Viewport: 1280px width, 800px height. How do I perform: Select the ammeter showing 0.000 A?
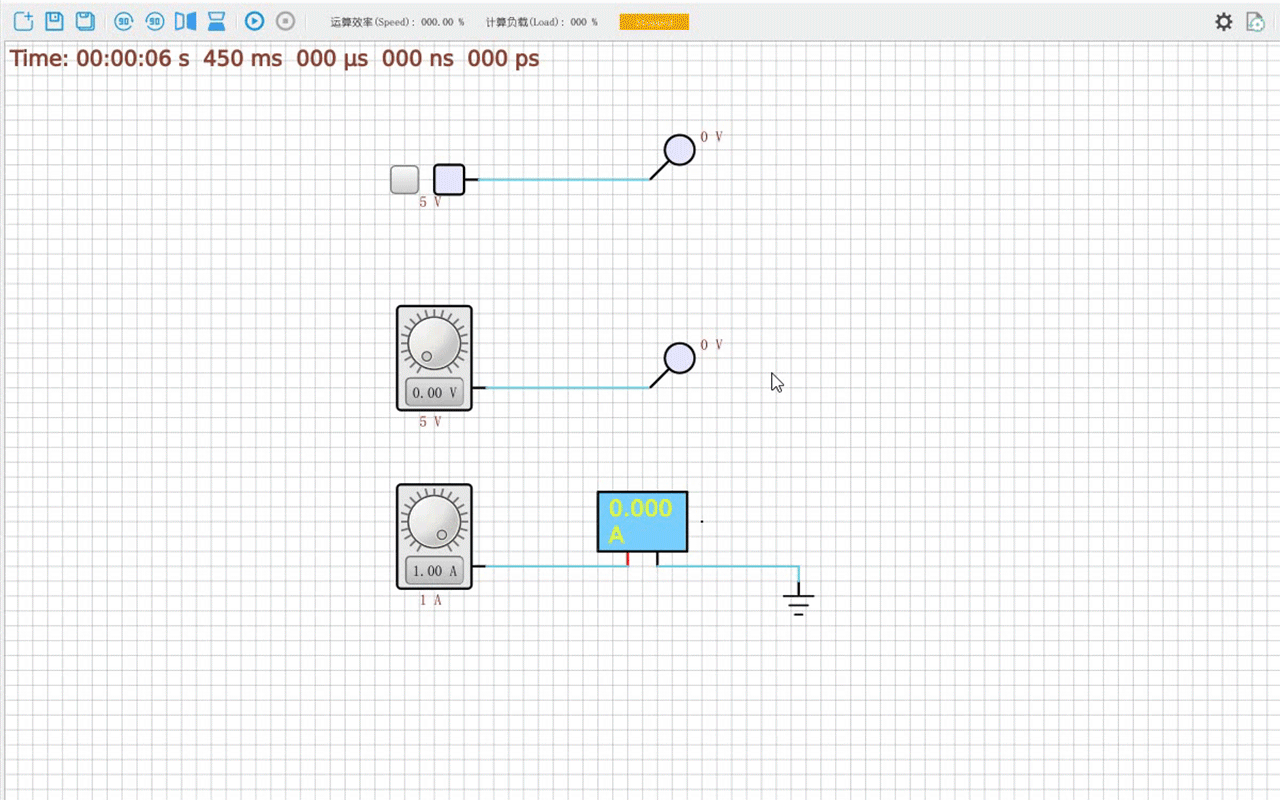tap(642, 520)
